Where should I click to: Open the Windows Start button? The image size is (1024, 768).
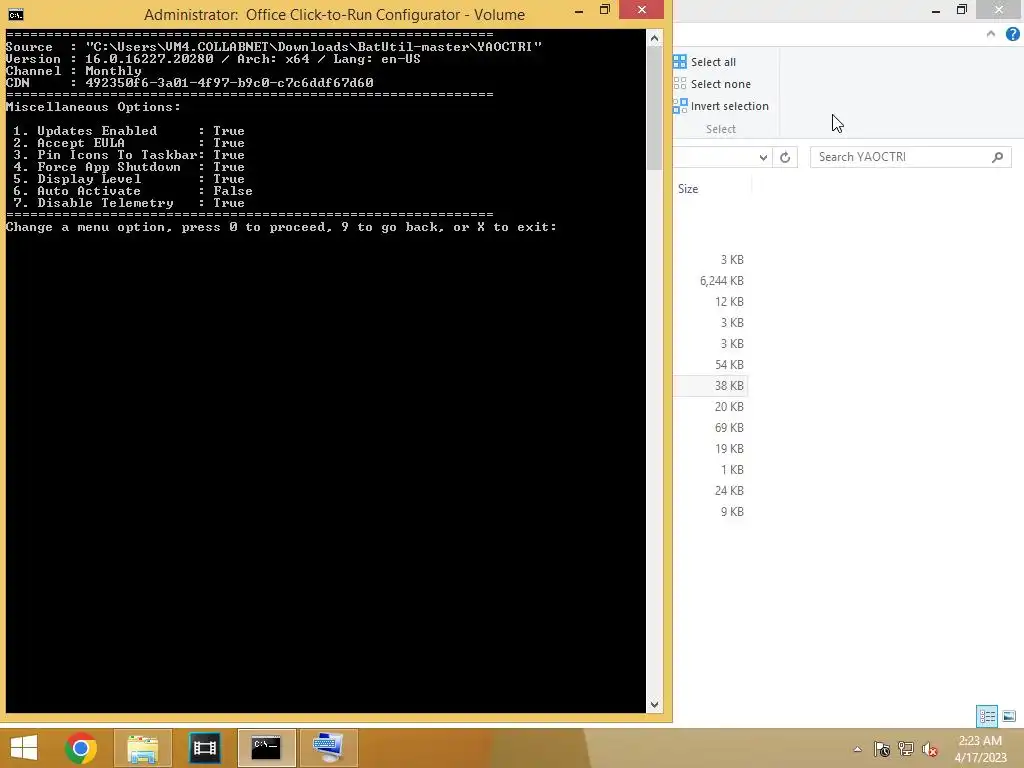24,748
